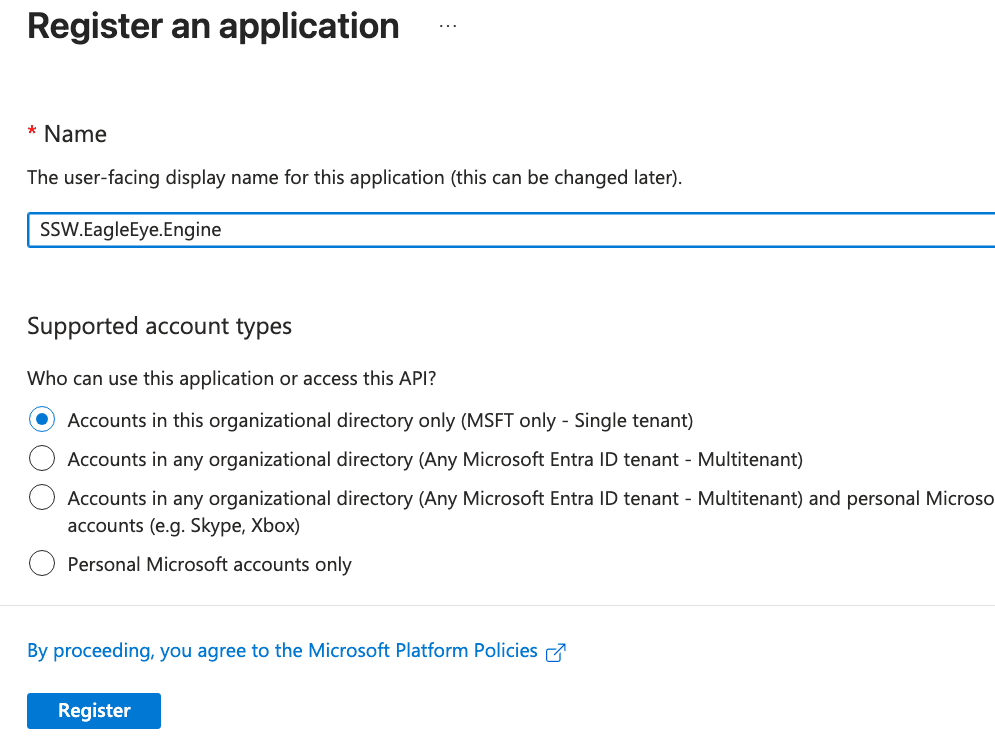Open the Microsoft Platform Policies link
Image resolution: width=995 pixels, height=738 pixels.
(282, 651)
